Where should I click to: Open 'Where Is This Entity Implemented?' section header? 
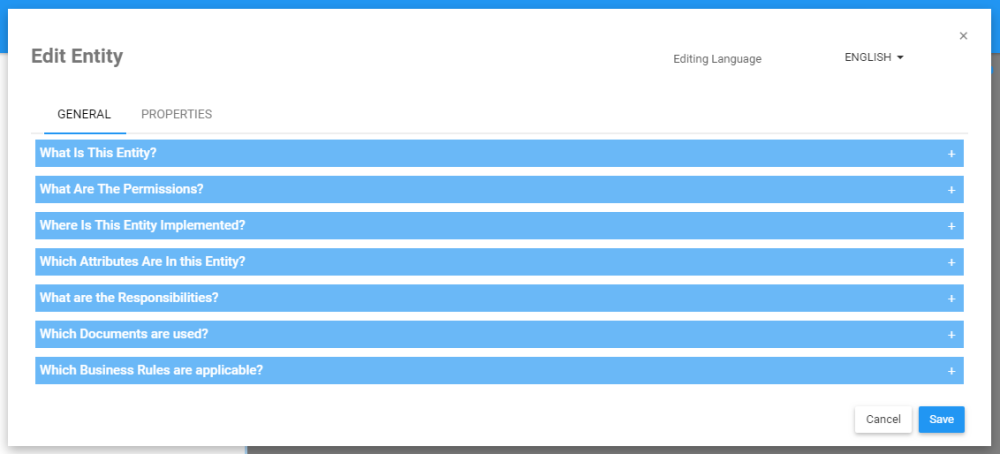point(142,225)
